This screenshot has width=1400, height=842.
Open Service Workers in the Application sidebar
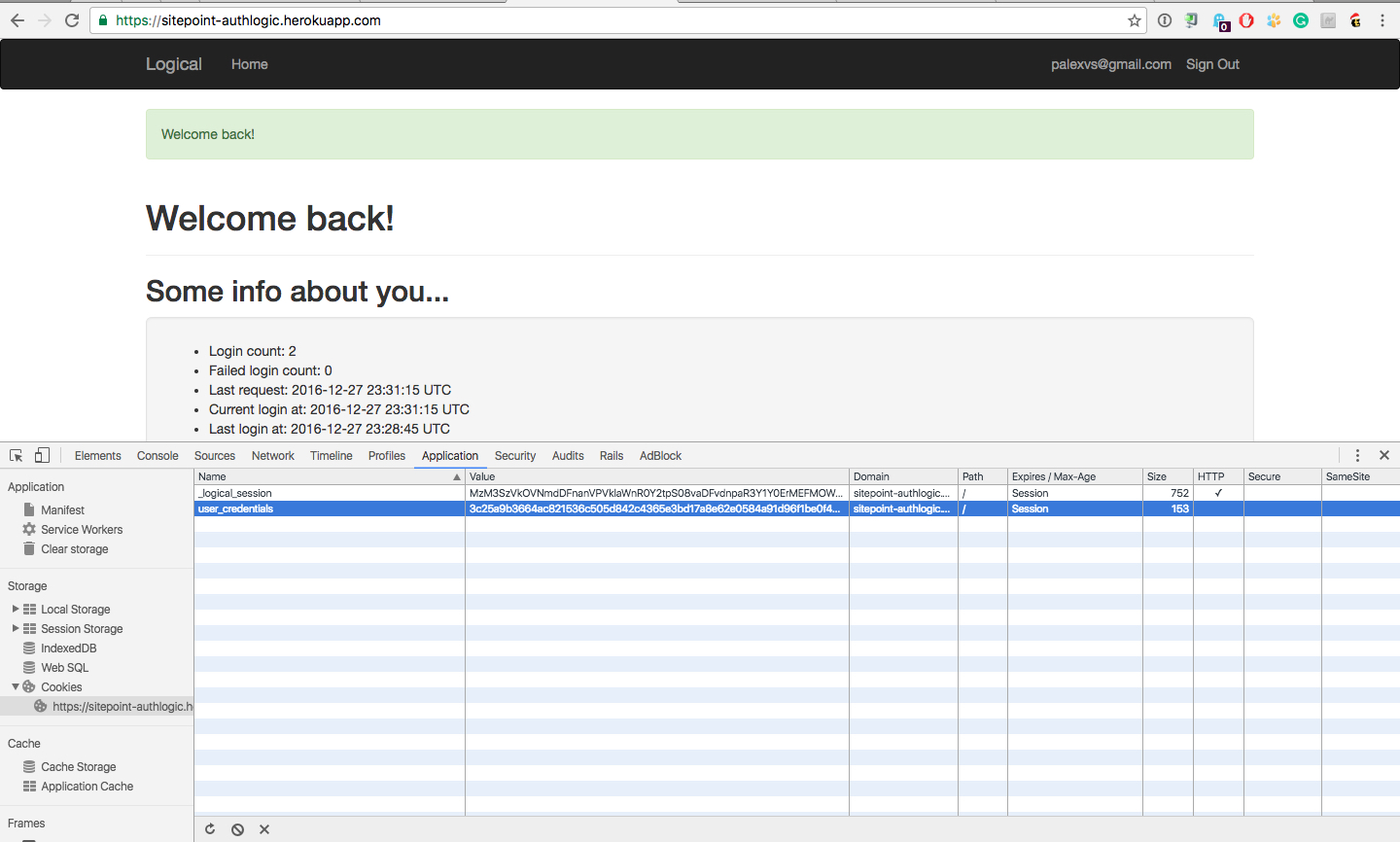coord(82,529)
